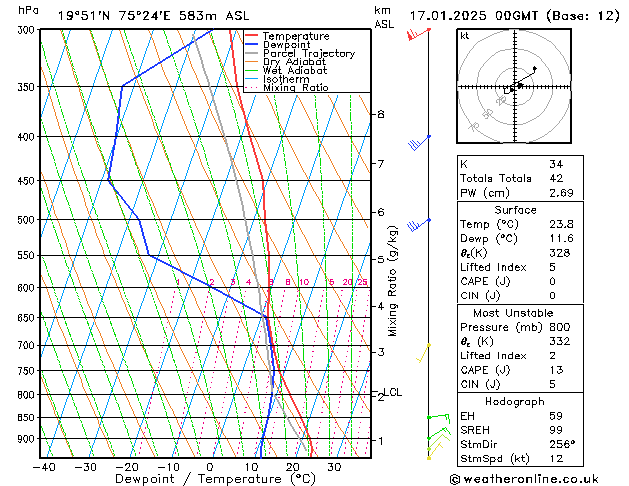Click the StmDir value '256°'

coord(562,444)
